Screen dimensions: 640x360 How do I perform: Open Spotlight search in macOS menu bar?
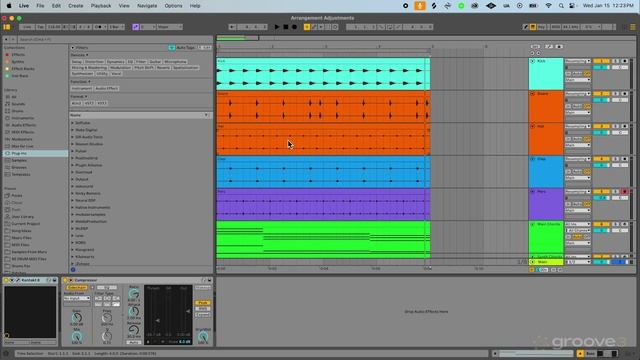coord(561,6)
